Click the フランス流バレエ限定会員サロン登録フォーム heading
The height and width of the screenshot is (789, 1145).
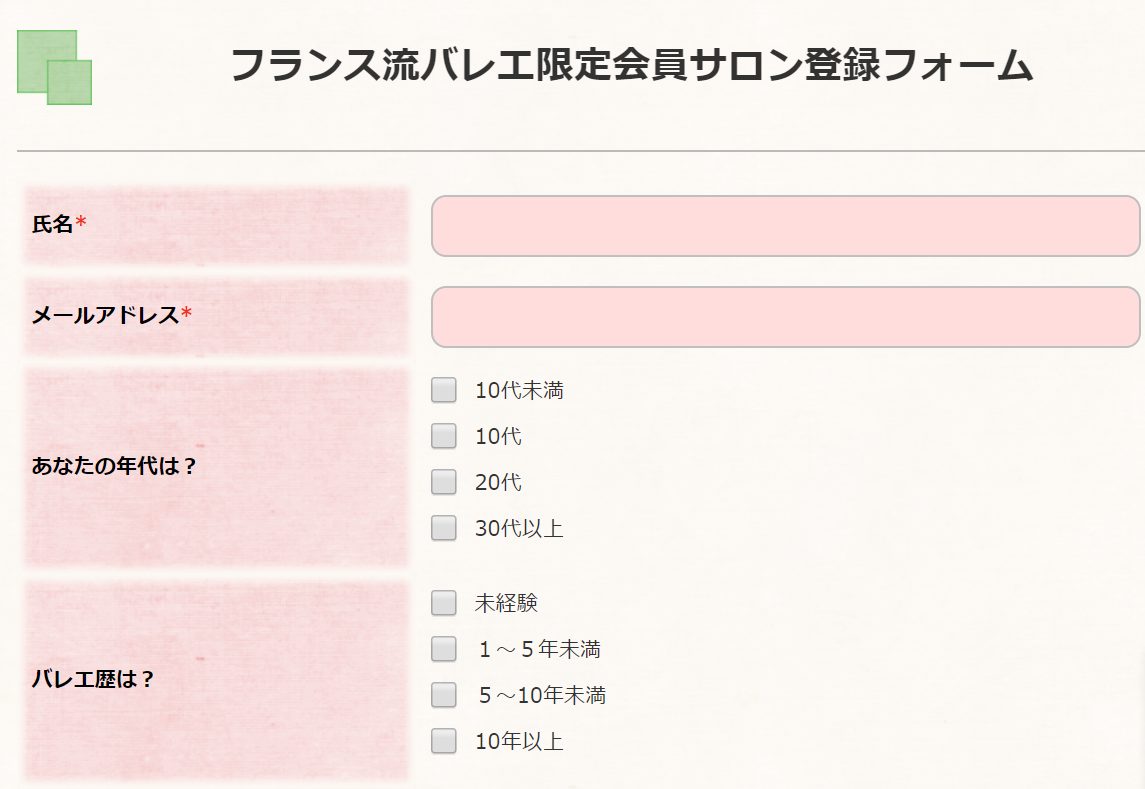point(632,64)
